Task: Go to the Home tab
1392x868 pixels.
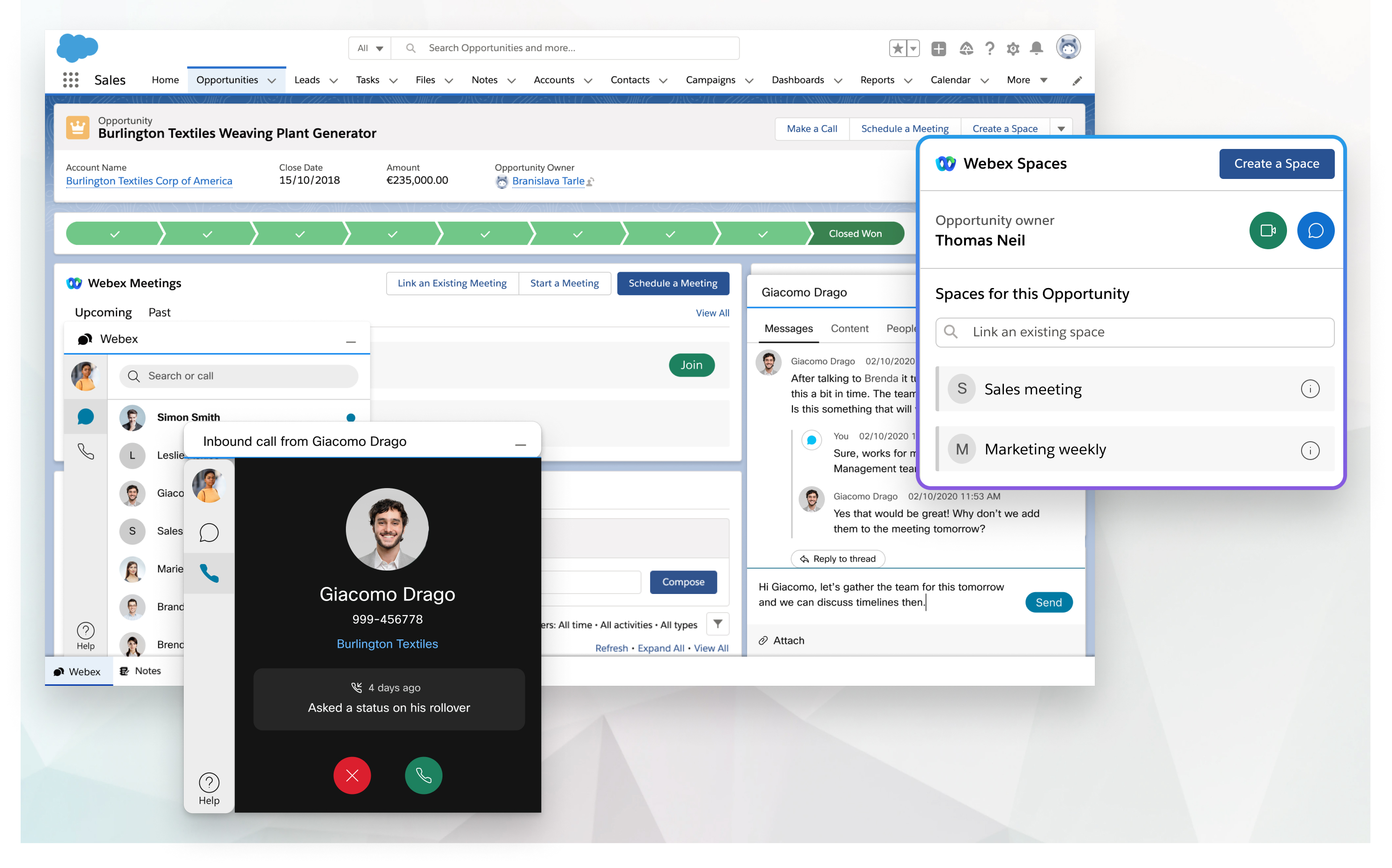Action: point(165,81)
